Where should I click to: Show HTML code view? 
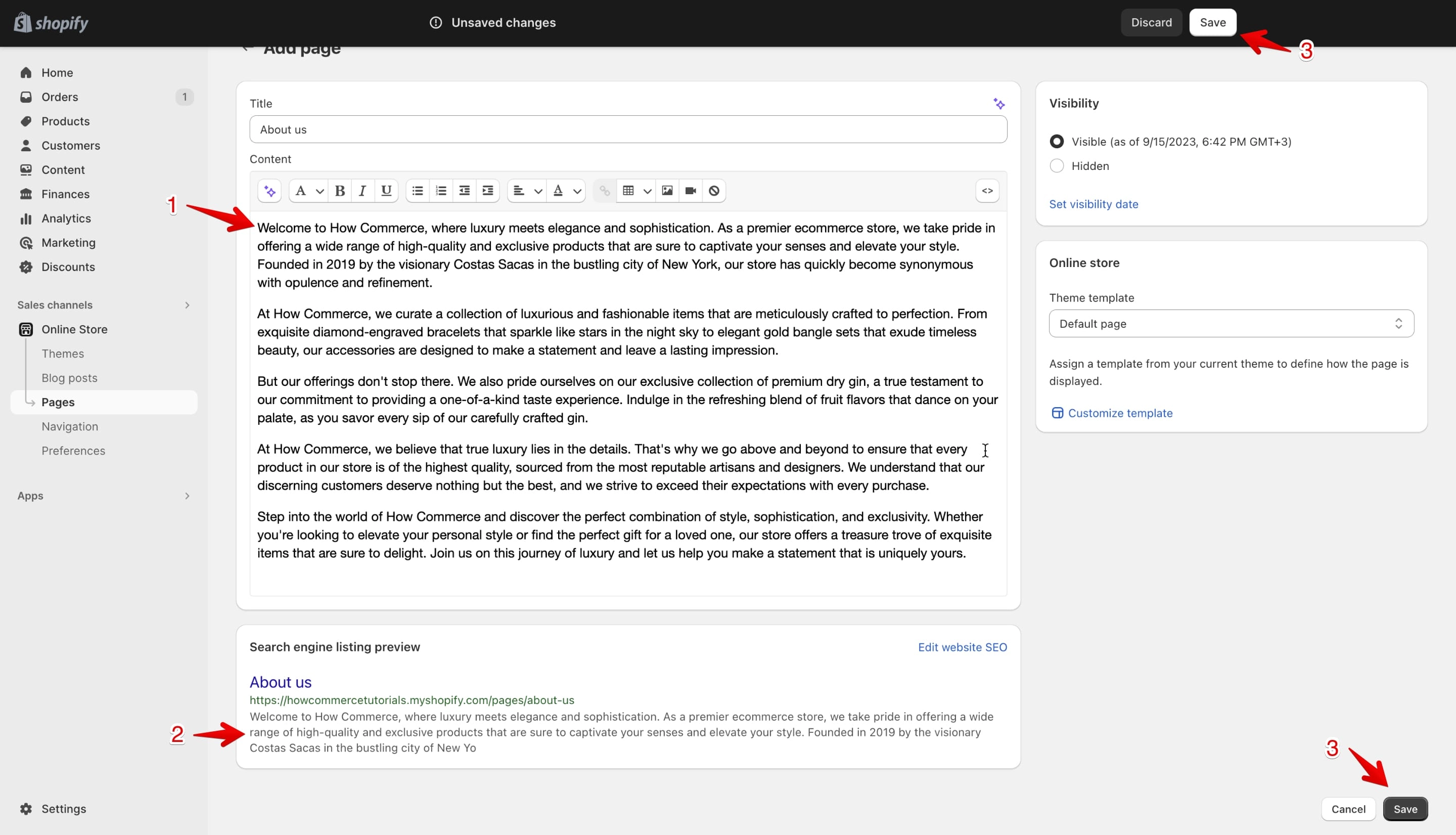(987, 191)
